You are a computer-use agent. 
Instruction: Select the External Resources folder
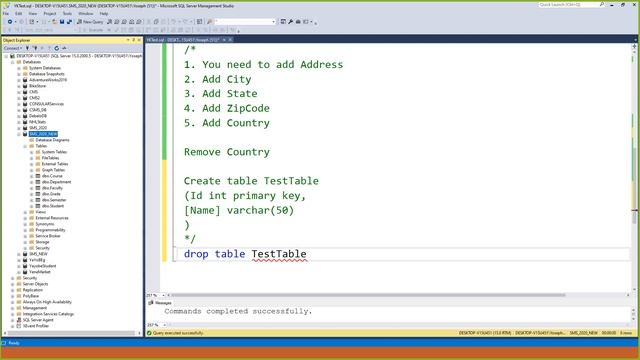coord(52,218)
